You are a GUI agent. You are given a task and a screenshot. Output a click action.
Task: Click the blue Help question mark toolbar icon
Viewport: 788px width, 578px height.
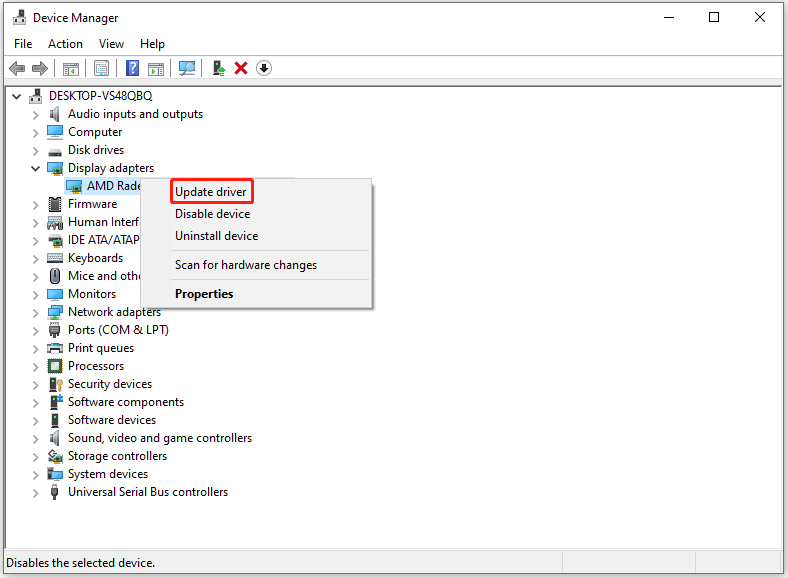(x=132, y=68)
